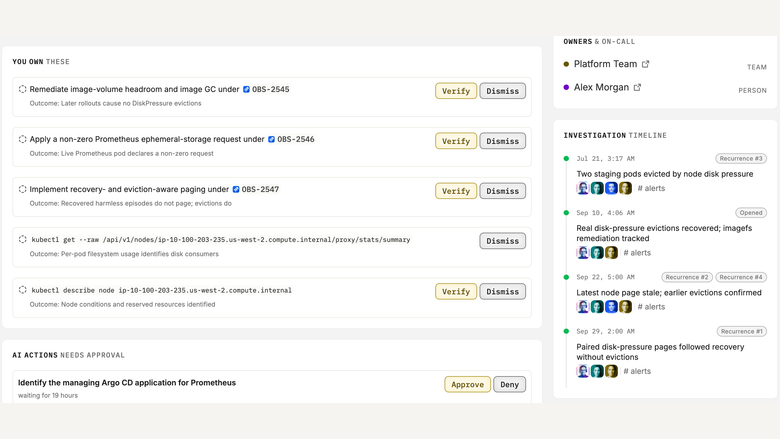The height and width of the screenshot is (439, 780).
Task: Toggle status circle for eviction-aware paging task
Action: [x=22, y=189]
